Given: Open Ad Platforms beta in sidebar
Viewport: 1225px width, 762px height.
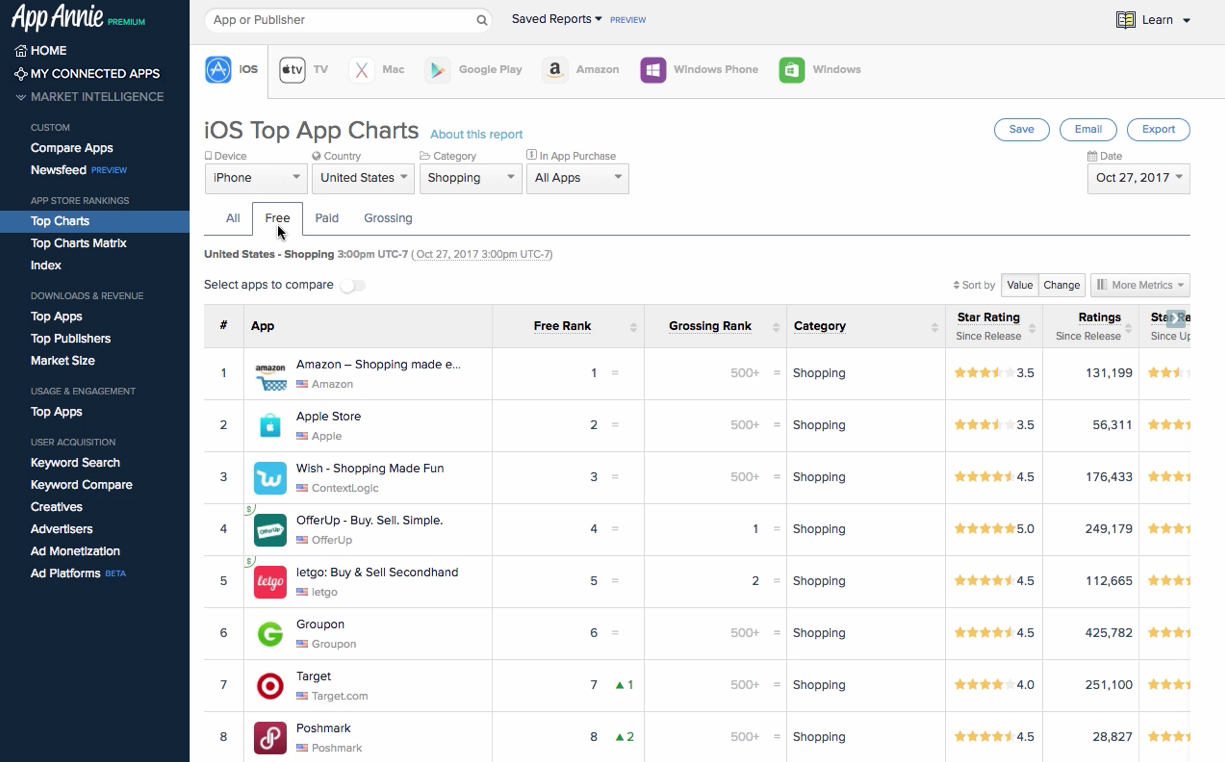Looking at the screenshot, I should 78,573.
